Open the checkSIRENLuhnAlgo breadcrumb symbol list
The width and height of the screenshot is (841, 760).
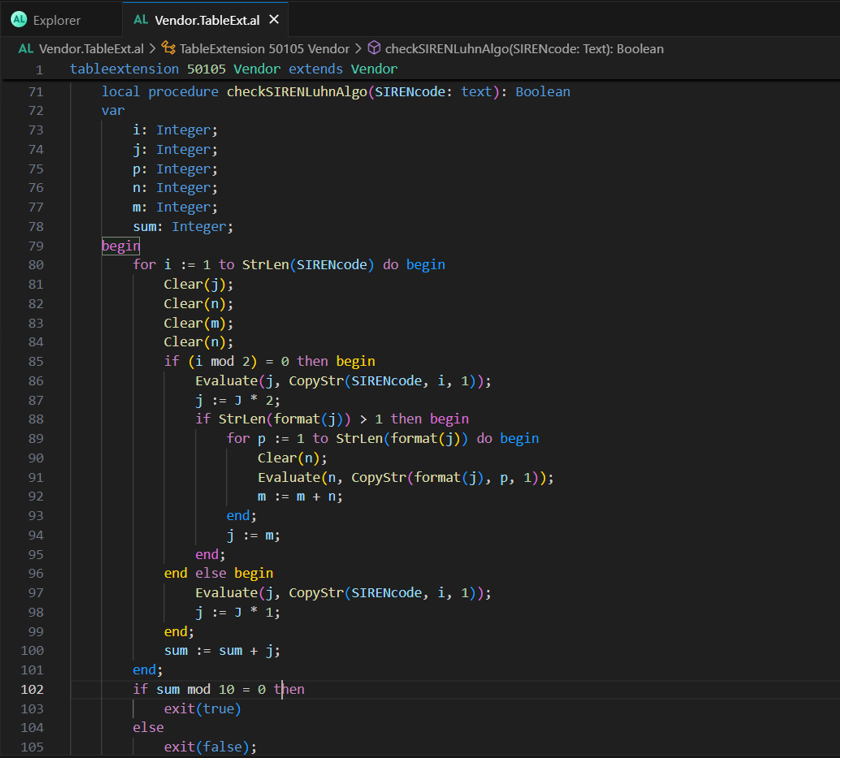pyautogui.click(x=524, y=48)
